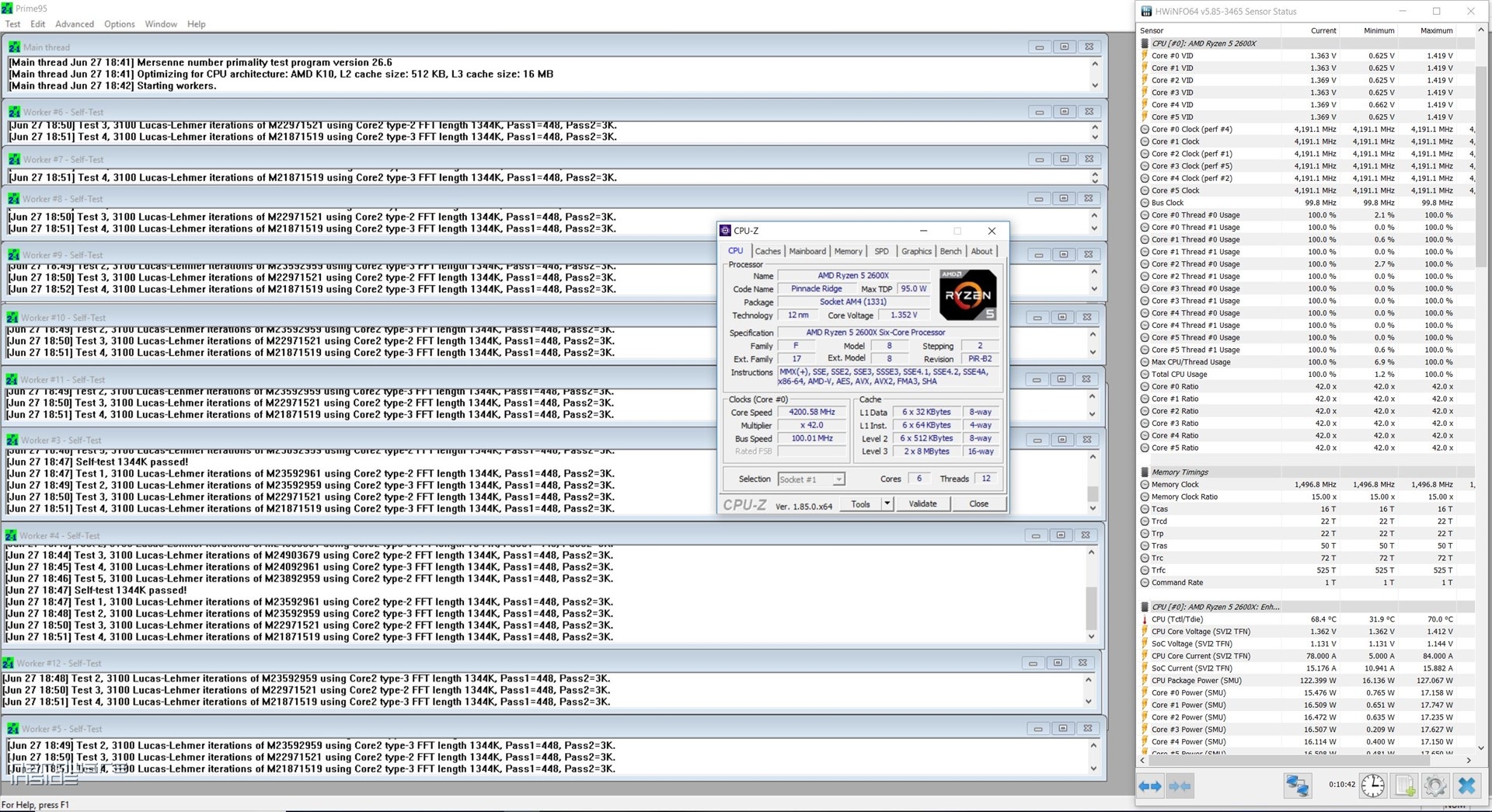Open the Socket #1 selection dropdown in CPU-Z
Viewport: 1492px width, 812px height.
click(x=838, y=479)
